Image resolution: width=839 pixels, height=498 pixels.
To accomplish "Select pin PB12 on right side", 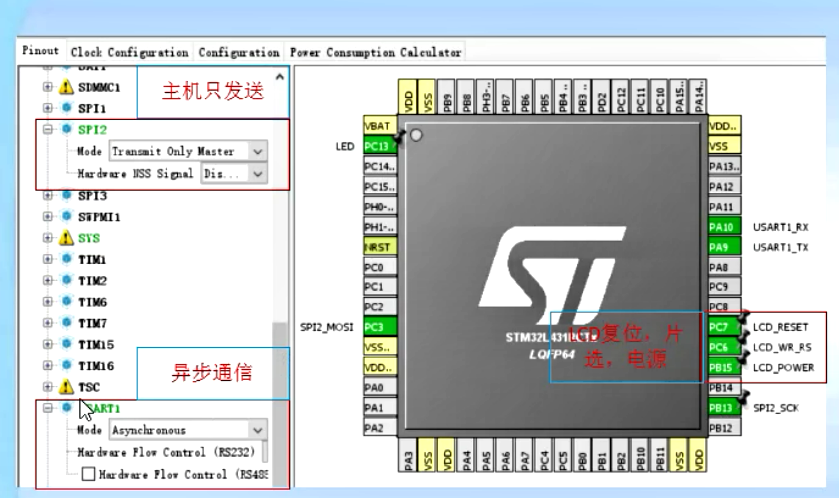I will point(724,427).
